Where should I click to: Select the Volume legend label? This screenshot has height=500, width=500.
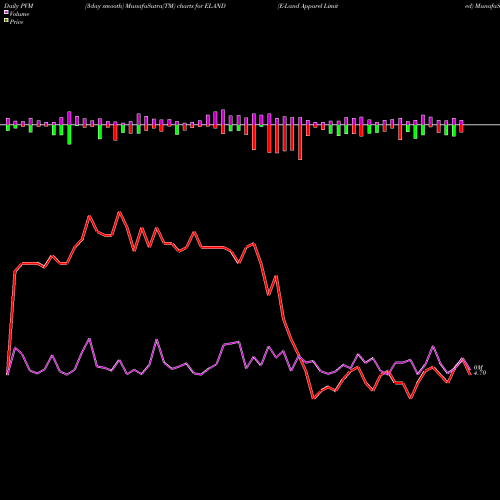(19, 14)
